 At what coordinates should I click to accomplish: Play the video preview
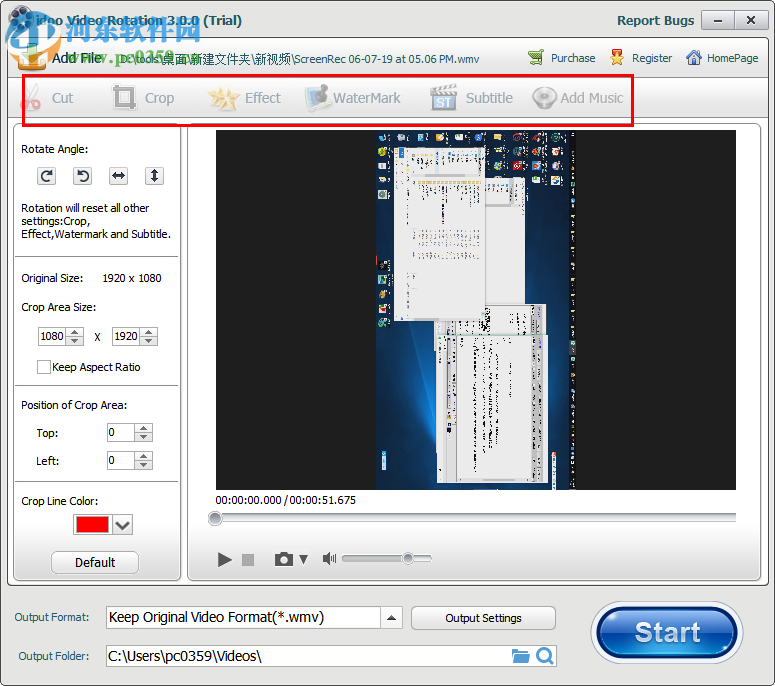coord(224,559)
